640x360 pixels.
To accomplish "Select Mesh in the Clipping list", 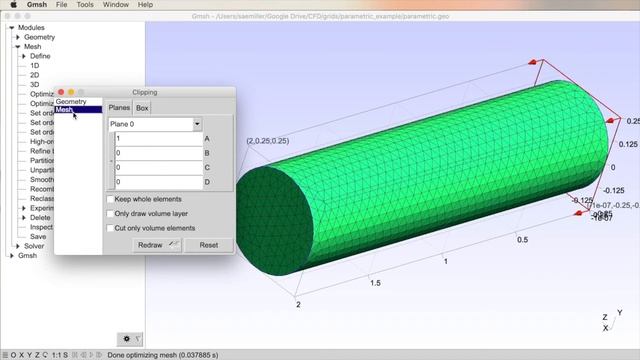I will 78,109.
